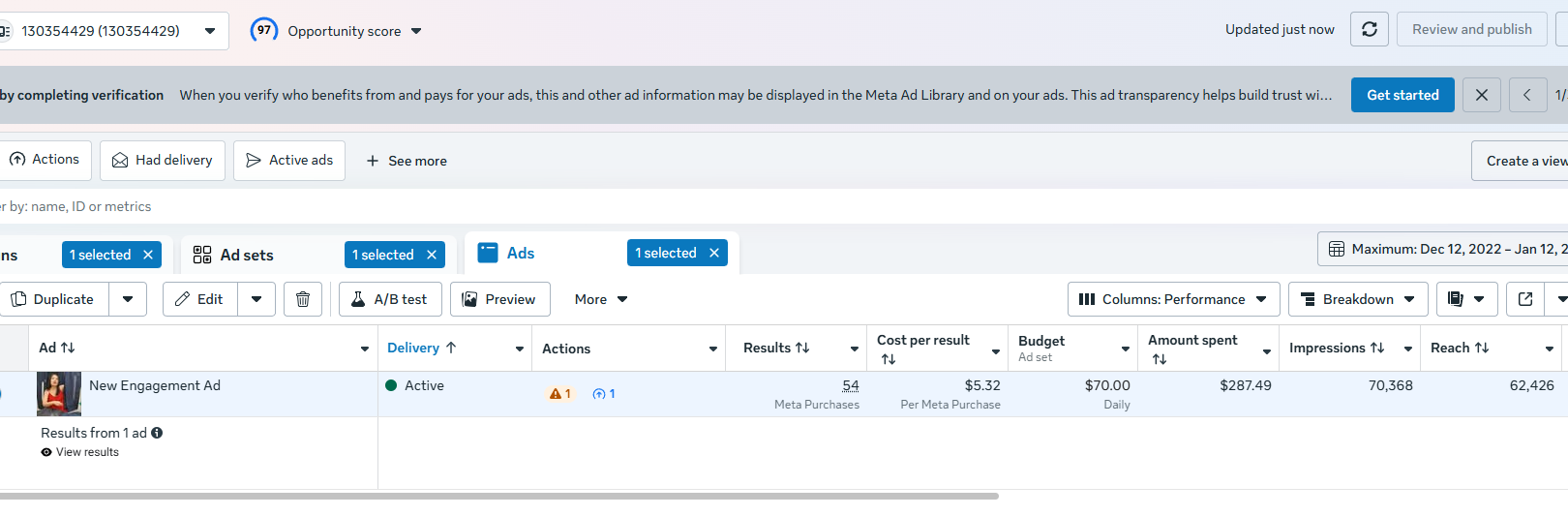Delete the selected ad with trash icon

pyautogui.click(x=303, y=299)
